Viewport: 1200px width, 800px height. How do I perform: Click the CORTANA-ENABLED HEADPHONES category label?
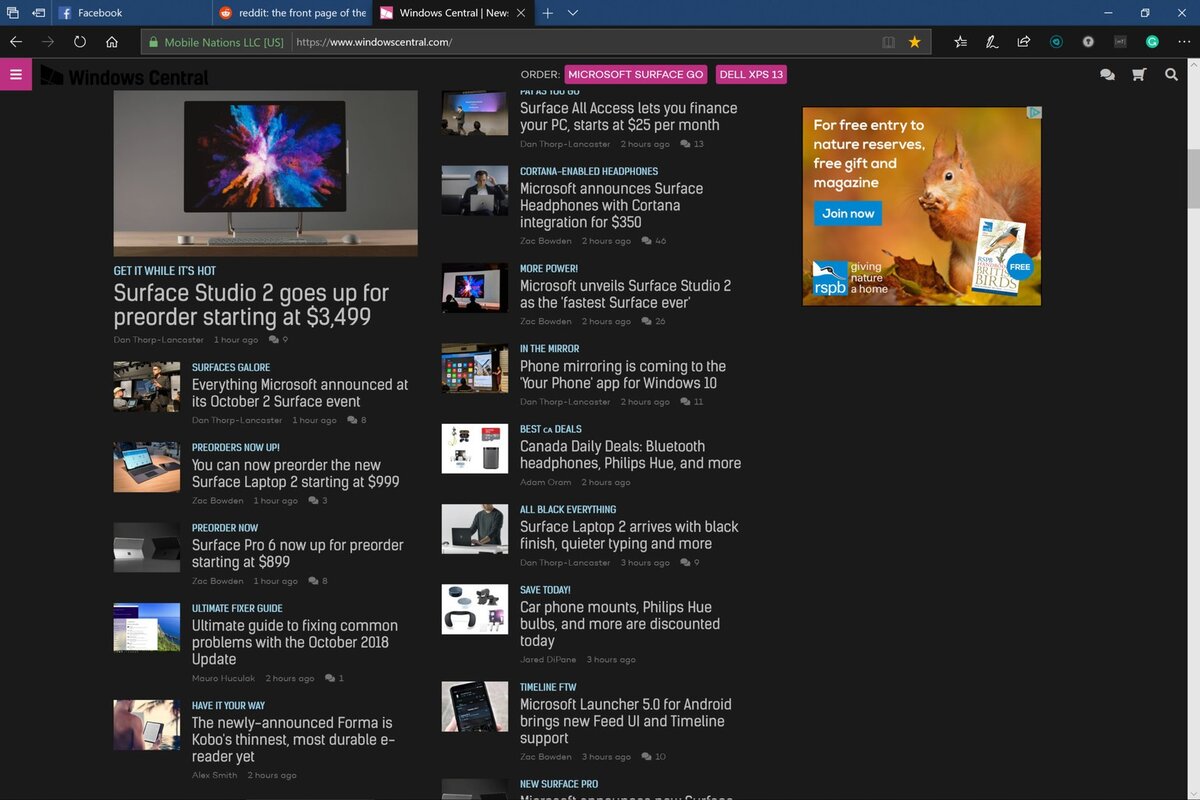point(589,171)
